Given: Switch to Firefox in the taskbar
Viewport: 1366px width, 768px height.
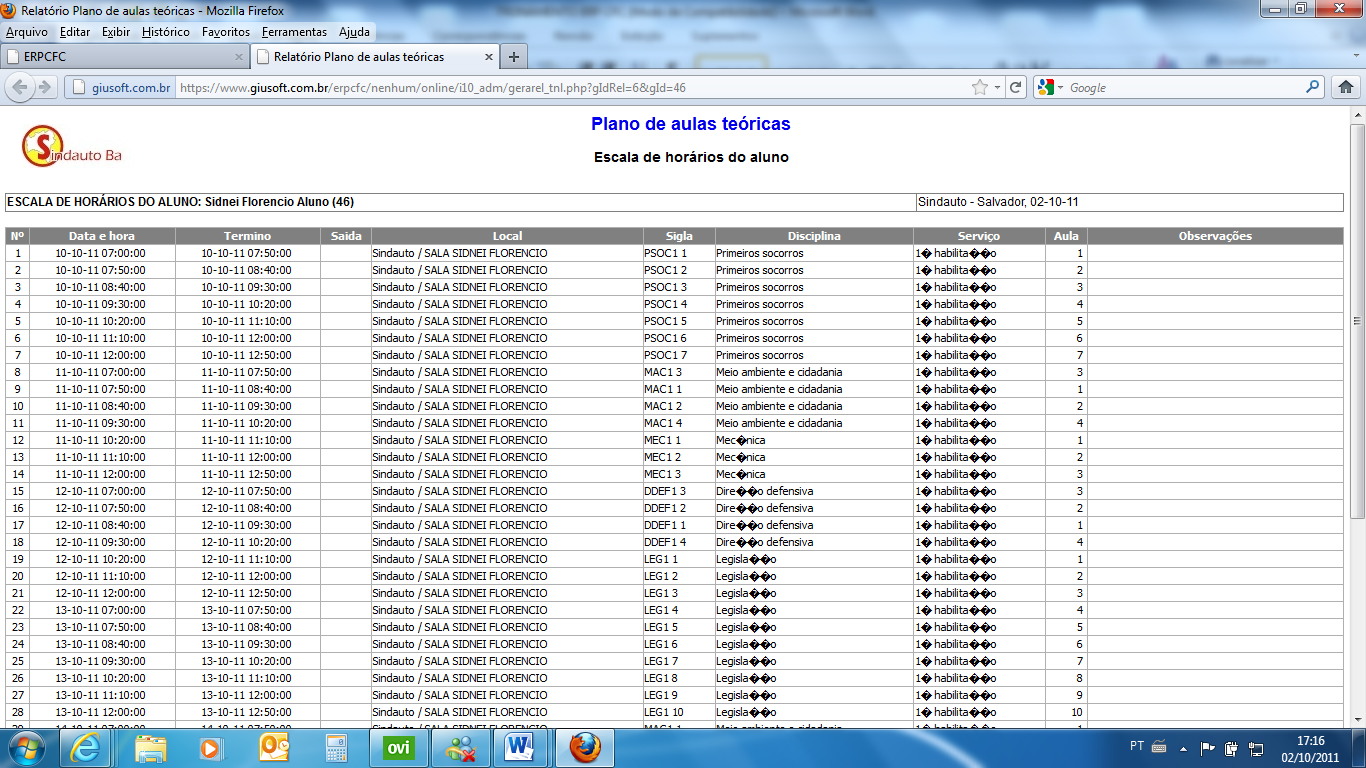Looking at the screenshot, I should (585, 747).
